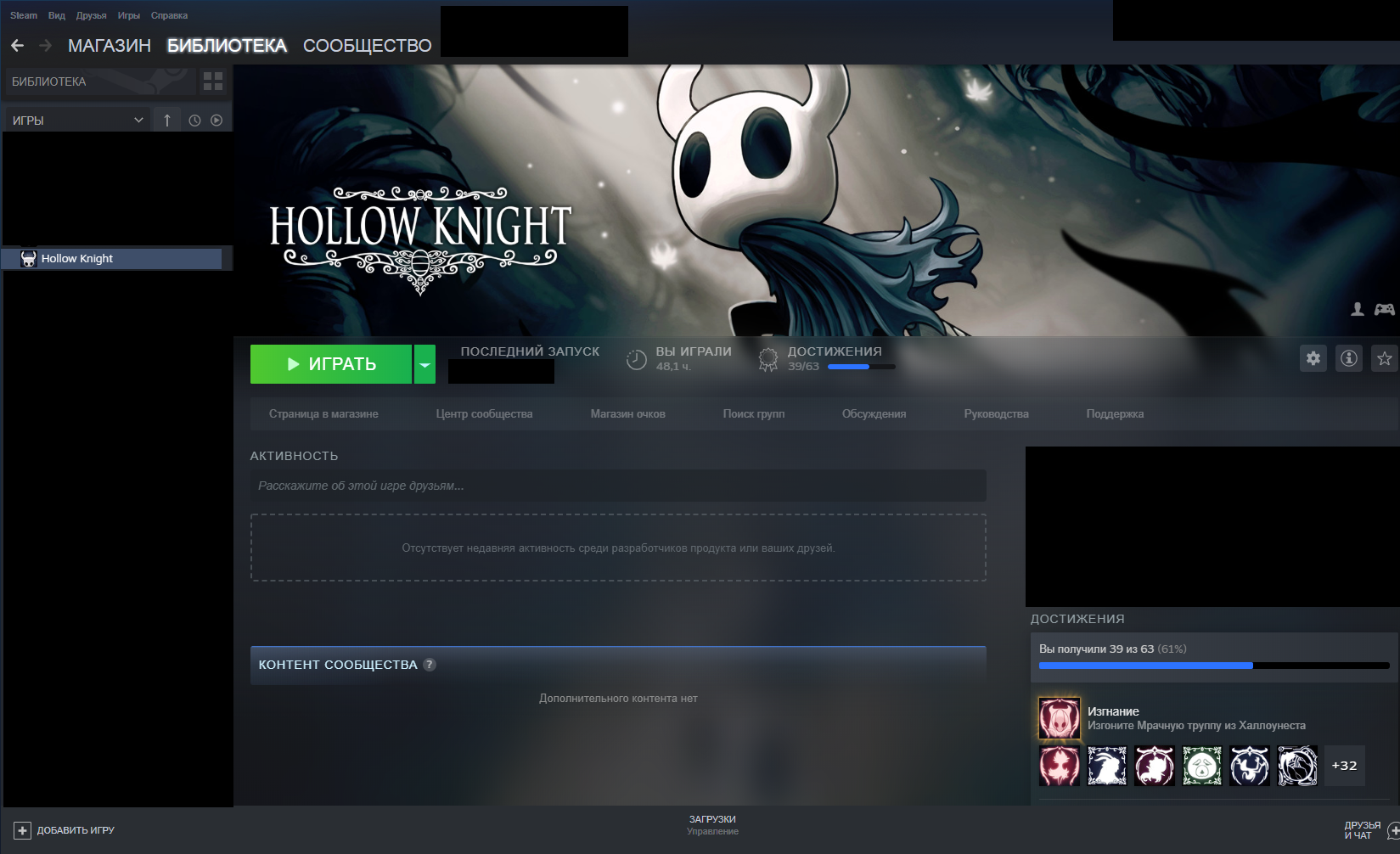Filter library by recent activity clock icon
This screenshot has height=854, width=1400.
pos(194,121)
